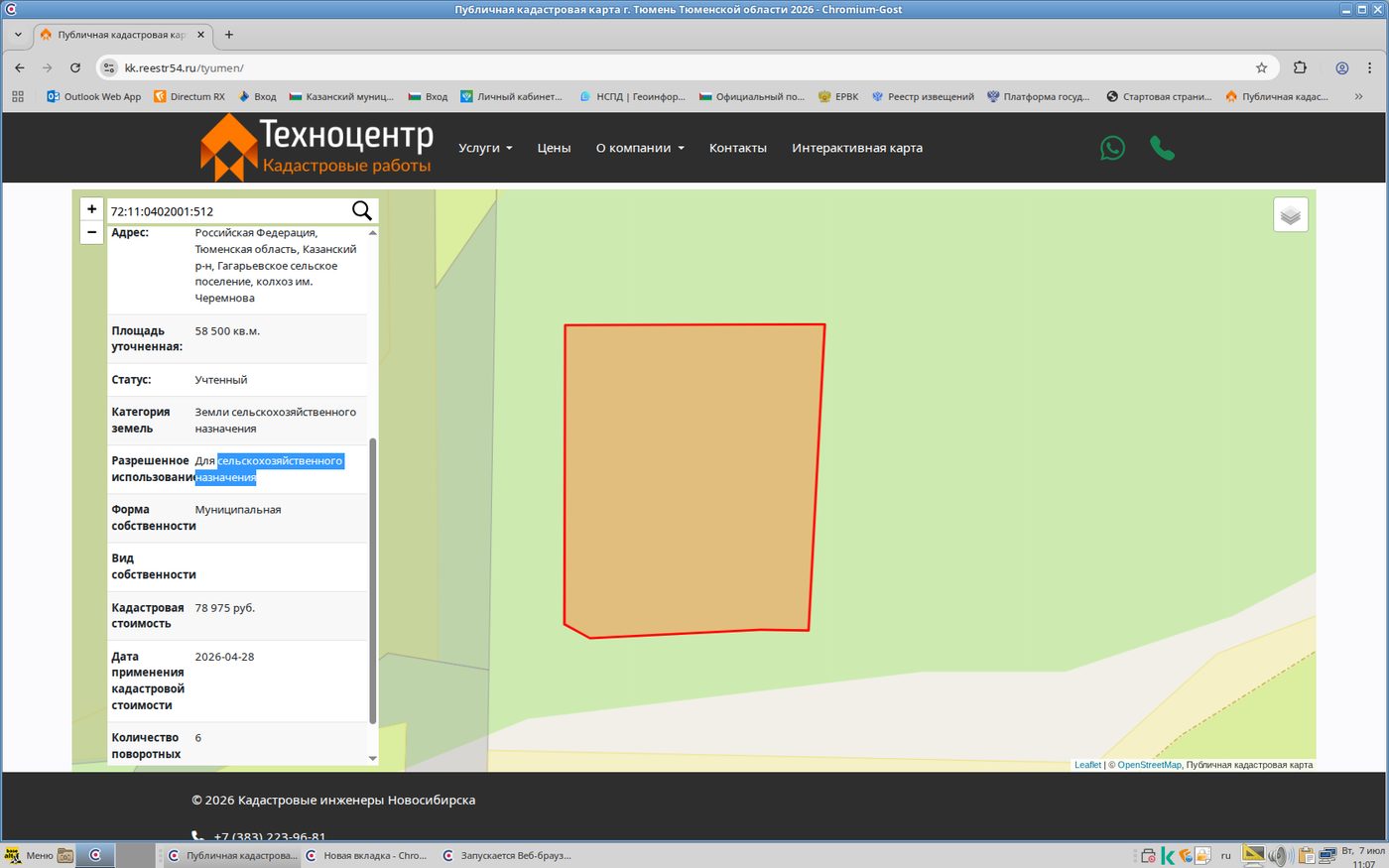Screen dimensions: 1389x868
Task: Click the status value Учтенный
Action: (221, 380)
